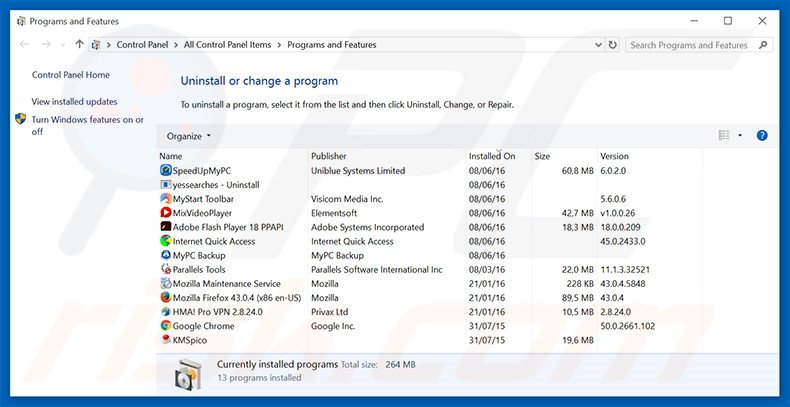Select the Programs and Features breadcrumb
Viewport: 790px width, 407px height.
point(332,45)
